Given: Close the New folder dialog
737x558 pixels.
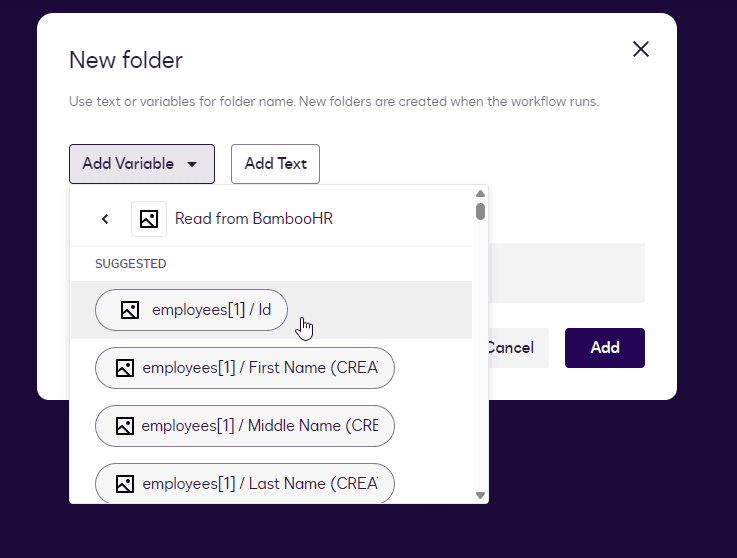Looking at the screenshot, I should tap(641, 49).
